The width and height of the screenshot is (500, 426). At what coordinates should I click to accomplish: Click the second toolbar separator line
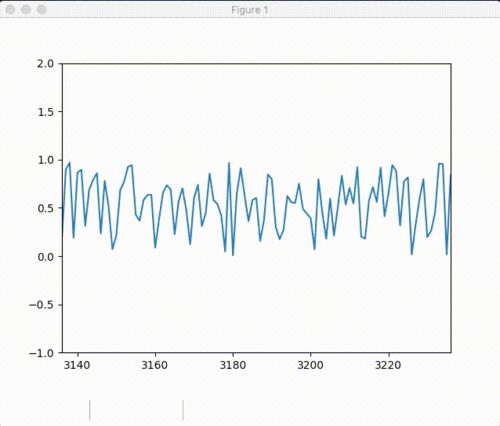coord(183,410)
